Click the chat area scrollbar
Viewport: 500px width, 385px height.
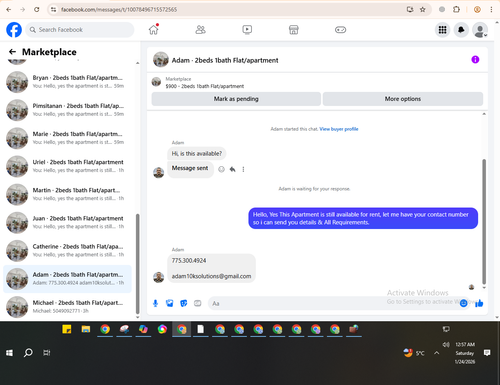(484, 222)
